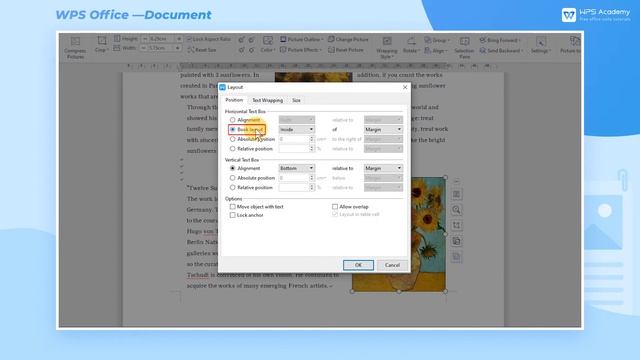Click the crop quick-tool icon beside the picture
This screenshot has width=640, height=360.
coord(456,225)
